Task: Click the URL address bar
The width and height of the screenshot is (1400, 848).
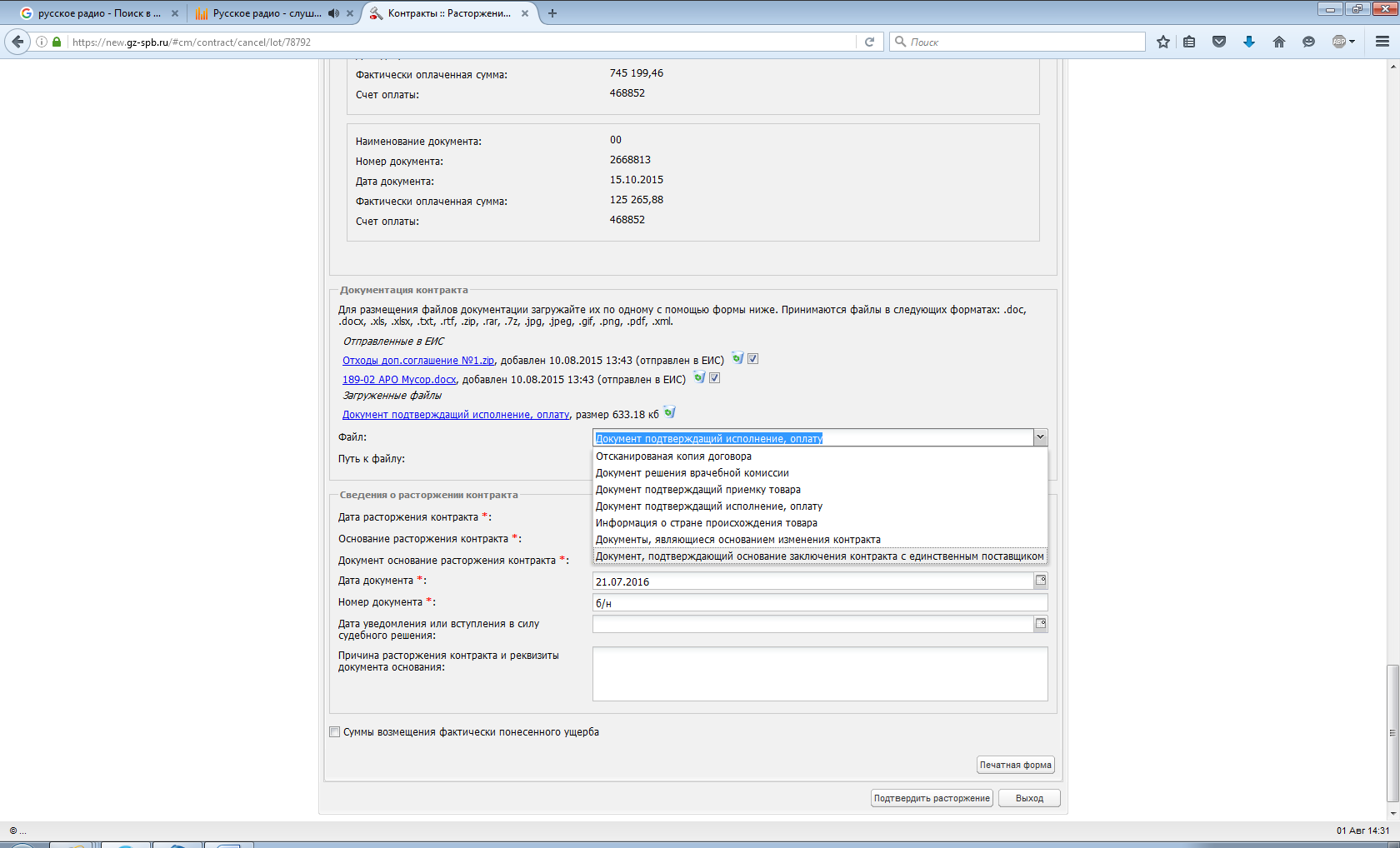Action: [462, 42]
